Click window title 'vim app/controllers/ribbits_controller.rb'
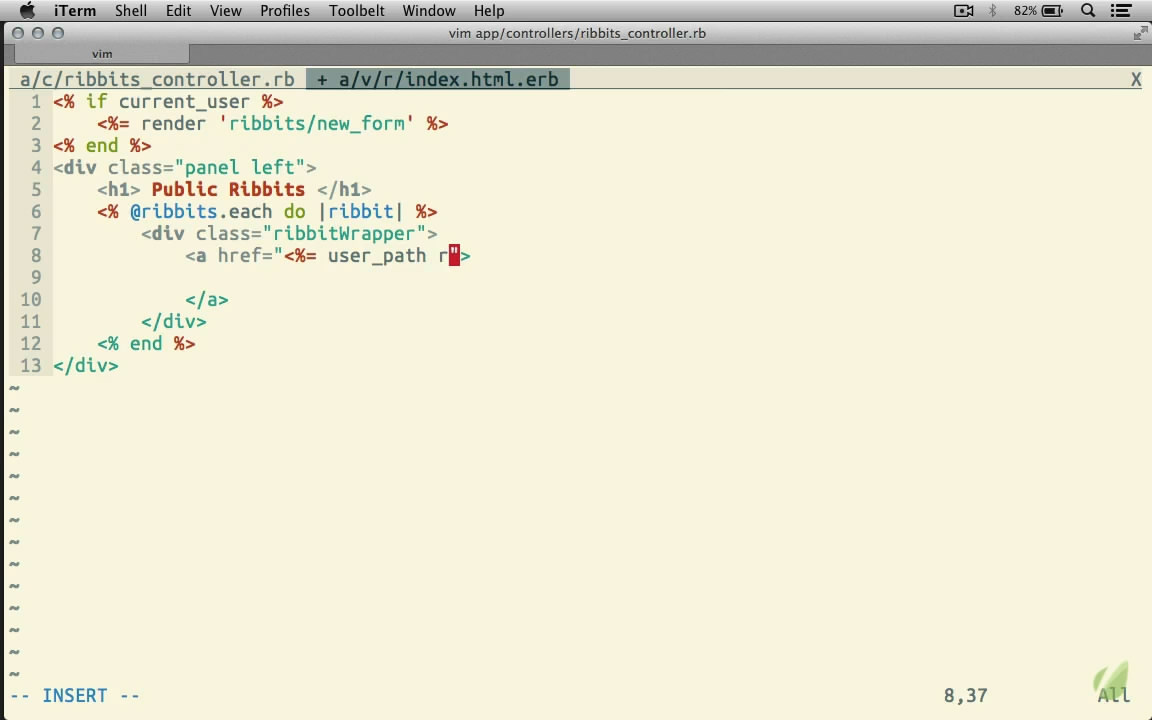This screenshot has height=720, width=1152. pos(577,33)
